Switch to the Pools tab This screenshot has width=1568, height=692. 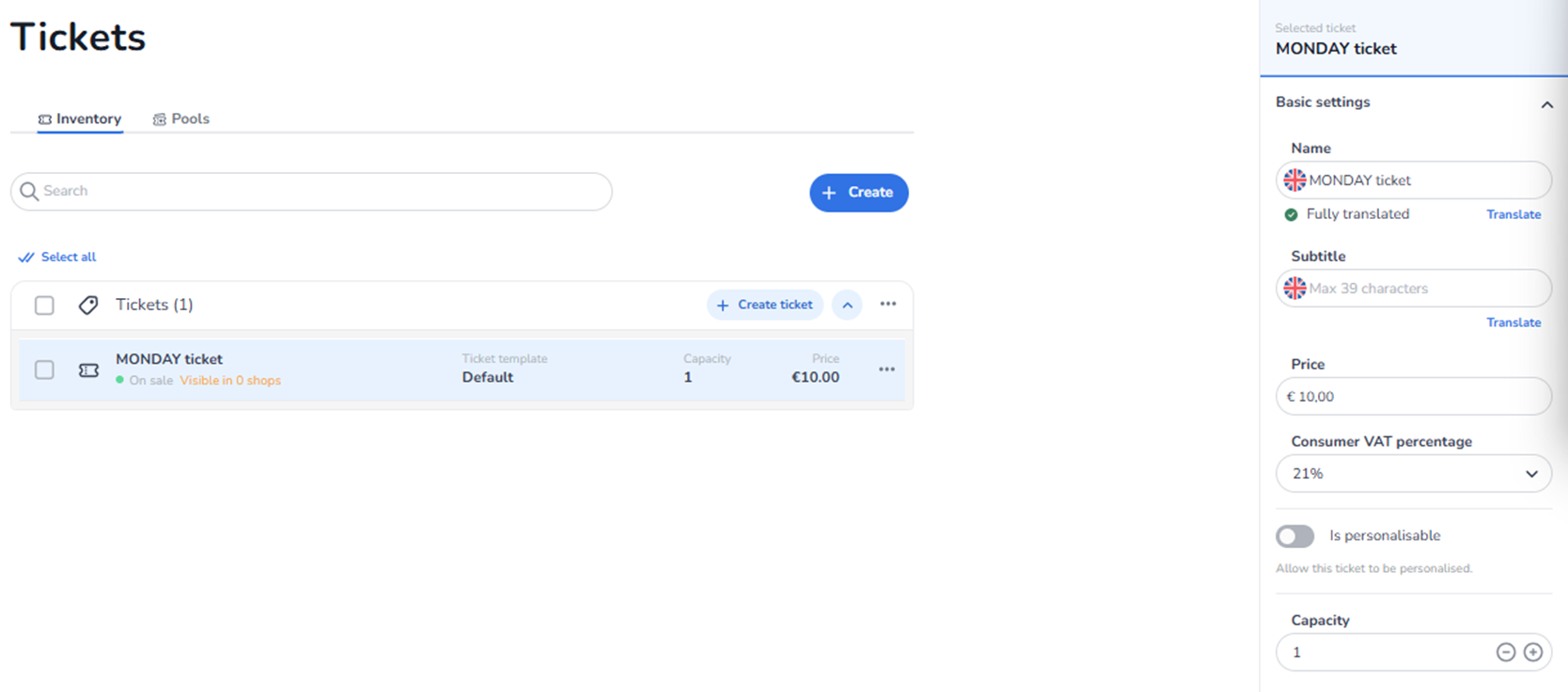click(x=181, y=119)
